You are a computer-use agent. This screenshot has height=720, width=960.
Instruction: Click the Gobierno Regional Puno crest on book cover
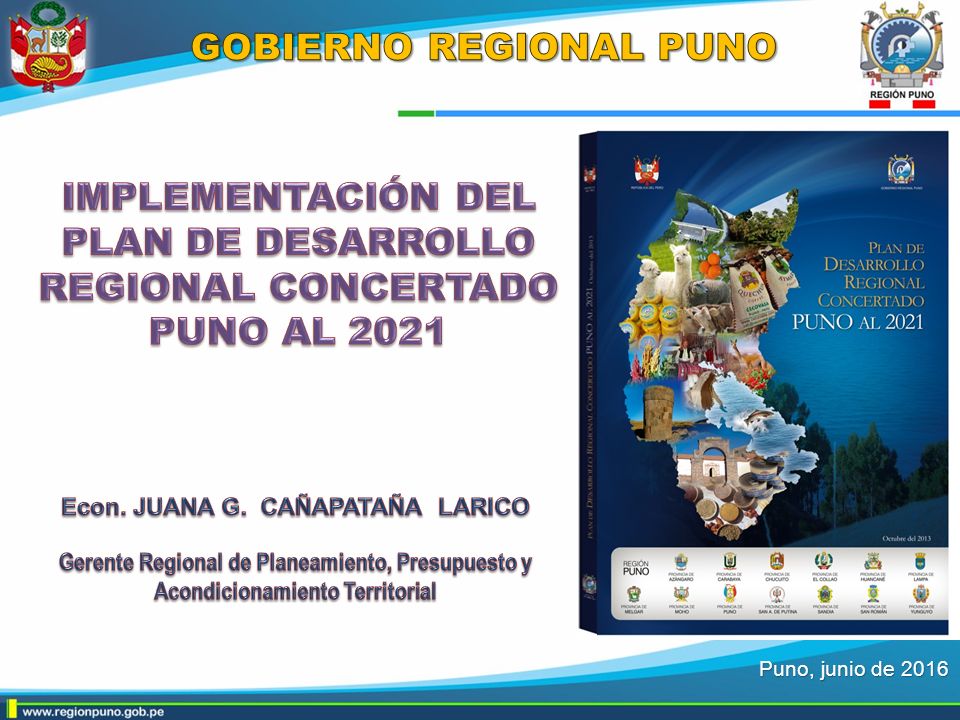pyautogui.click(x=901, y=169)
